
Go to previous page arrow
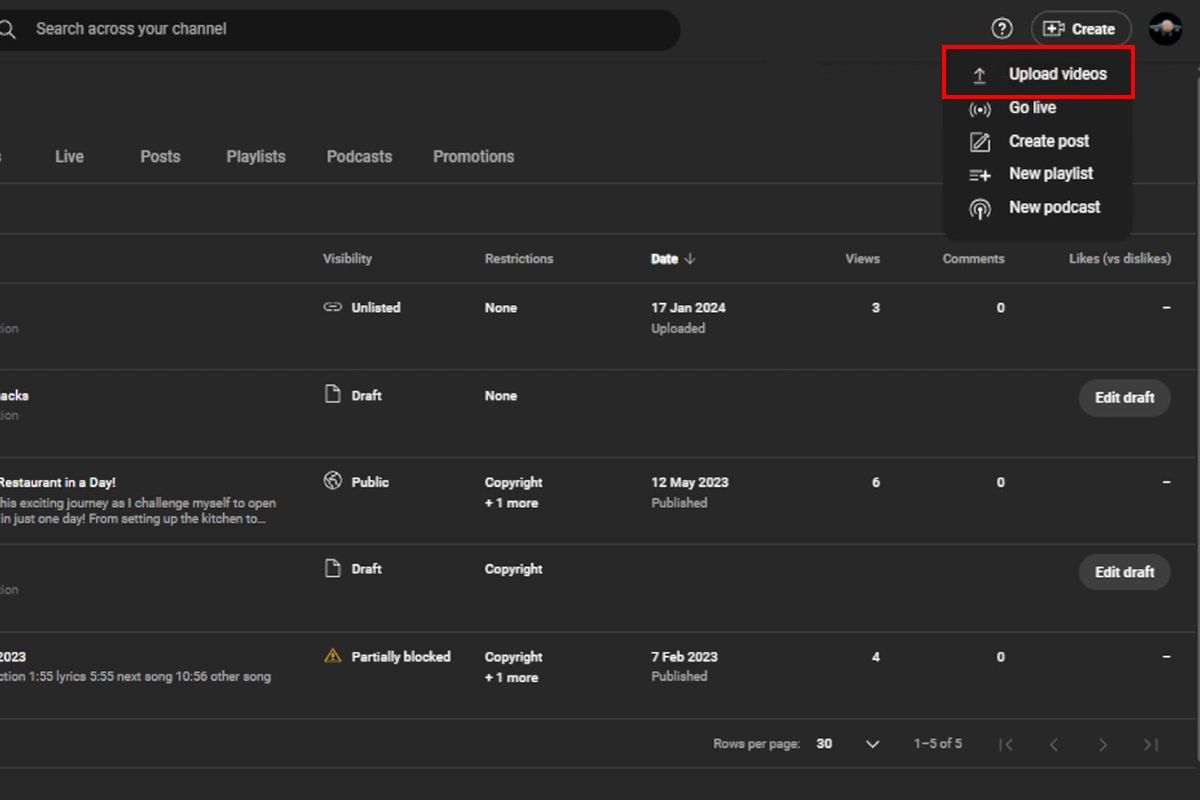[1053, 744]
